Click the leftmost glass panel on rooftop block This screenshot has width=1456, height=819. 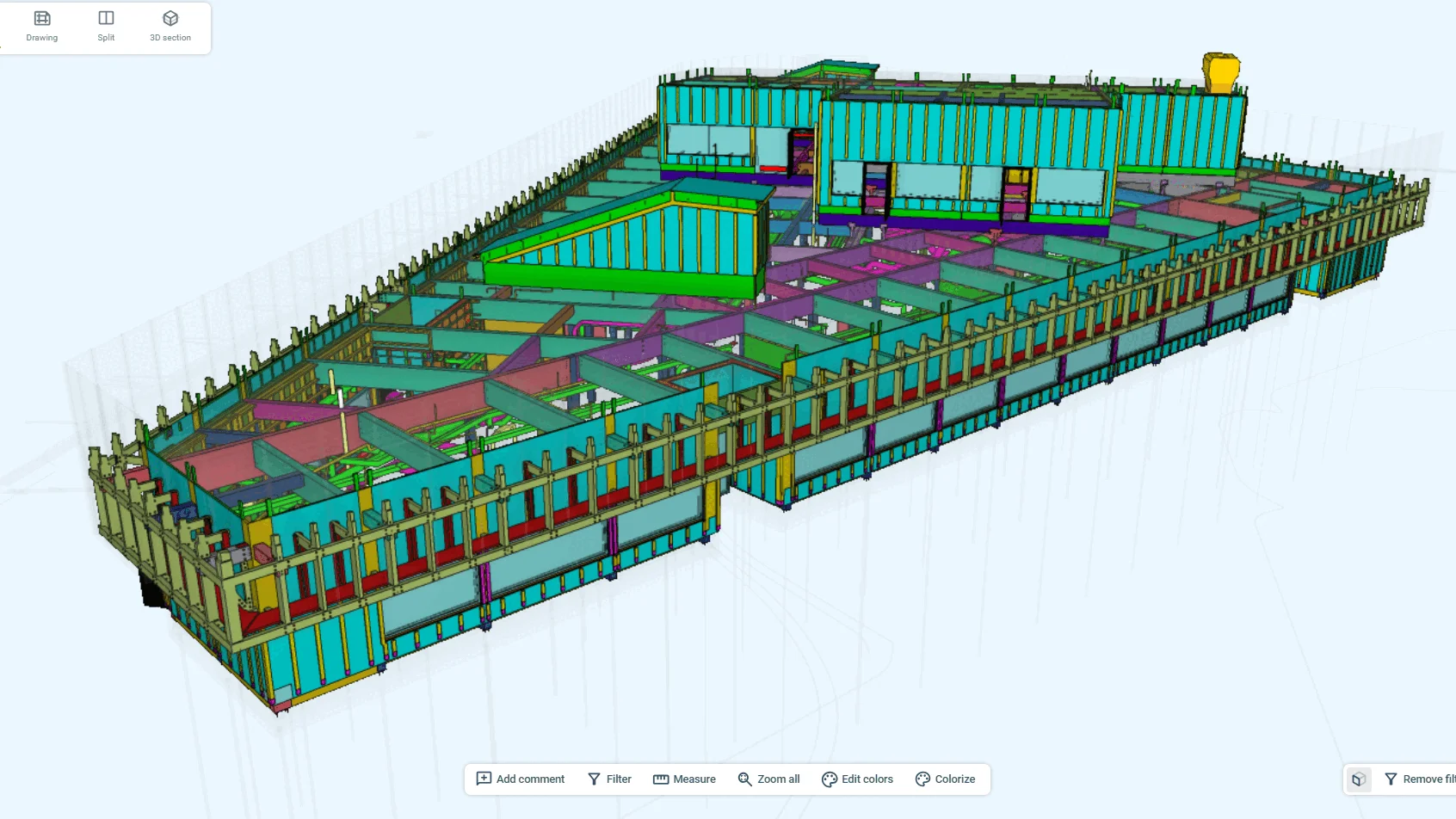(687, 139)
